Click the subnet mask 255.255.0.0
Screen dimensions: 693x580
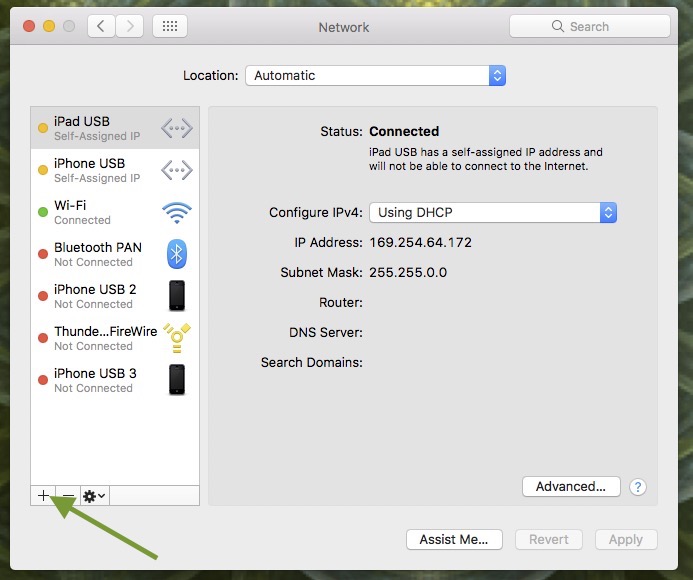tap(408, 272)
